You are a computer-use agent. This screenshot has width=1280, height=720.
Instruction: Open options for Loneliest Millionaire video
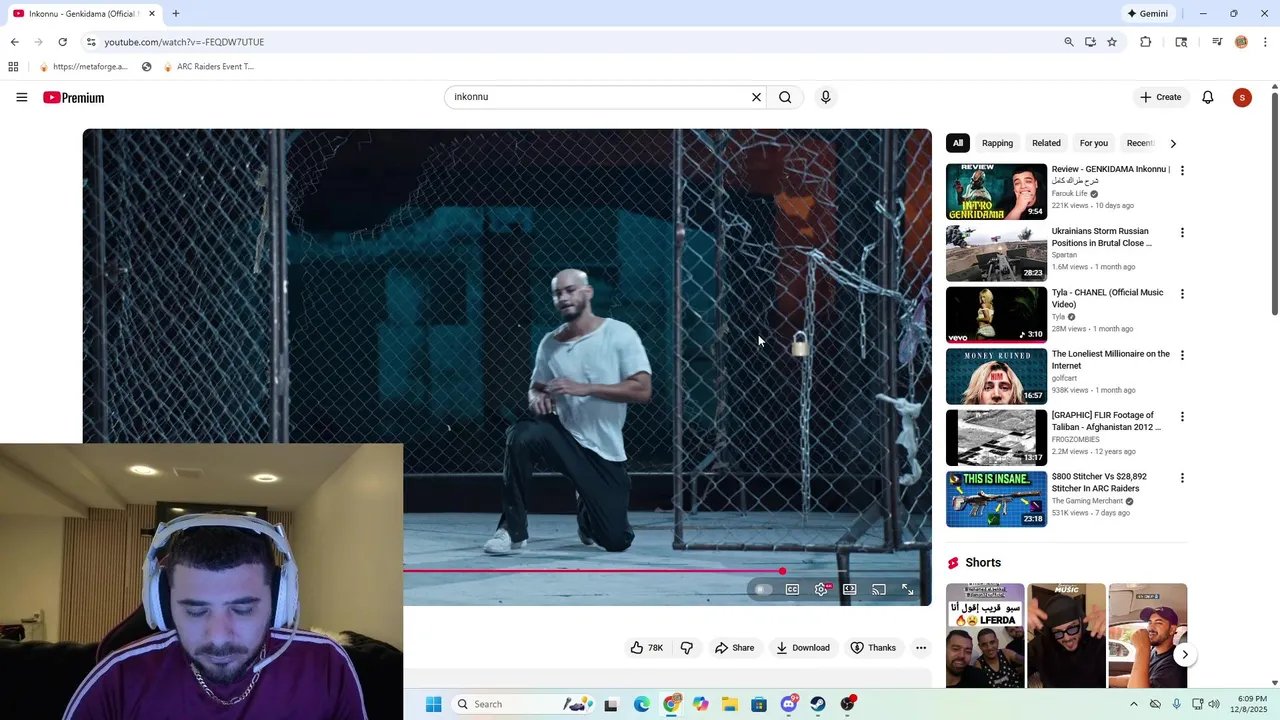[1182, 355]
